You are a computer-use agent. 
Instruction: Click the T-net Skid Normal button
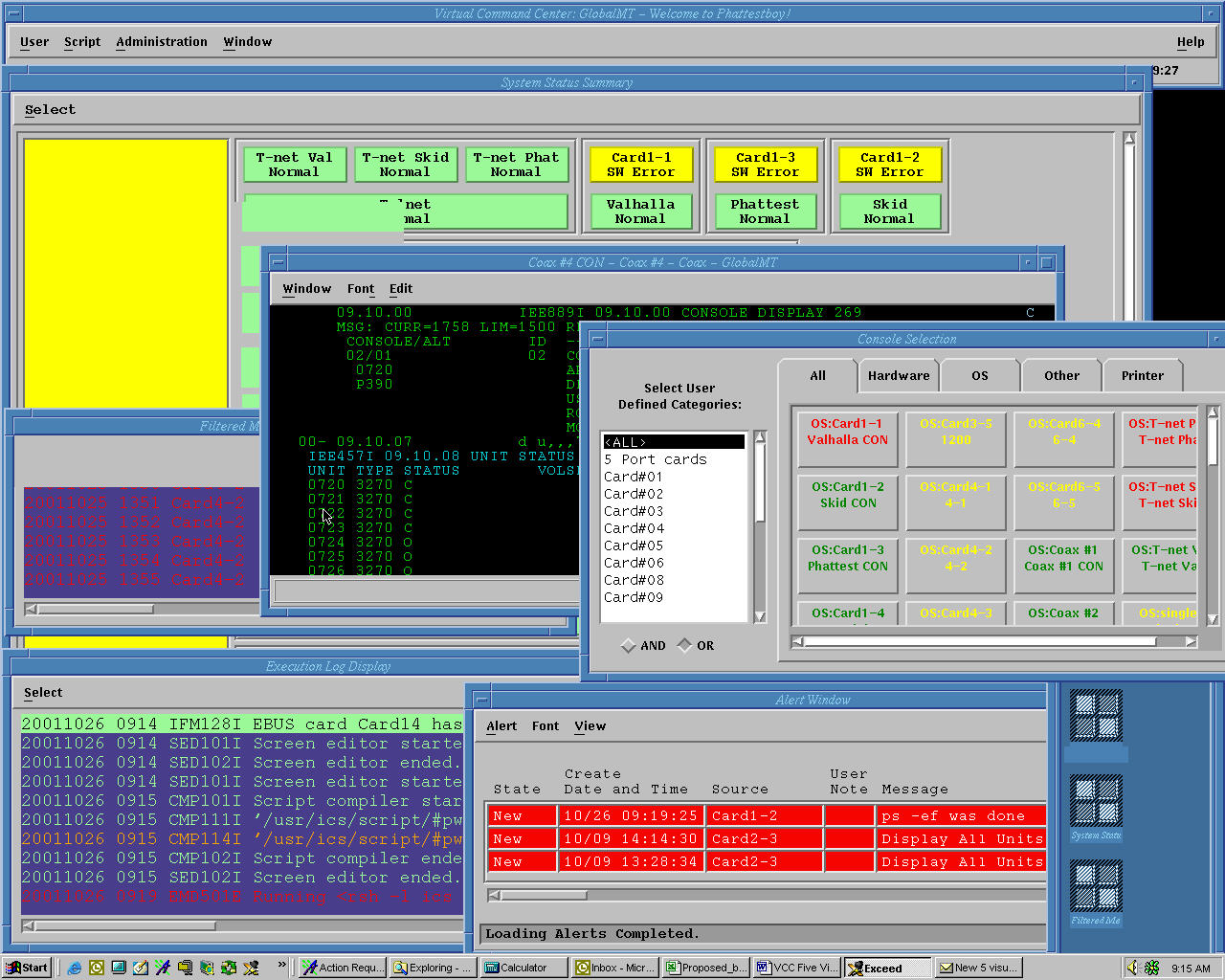405,165
